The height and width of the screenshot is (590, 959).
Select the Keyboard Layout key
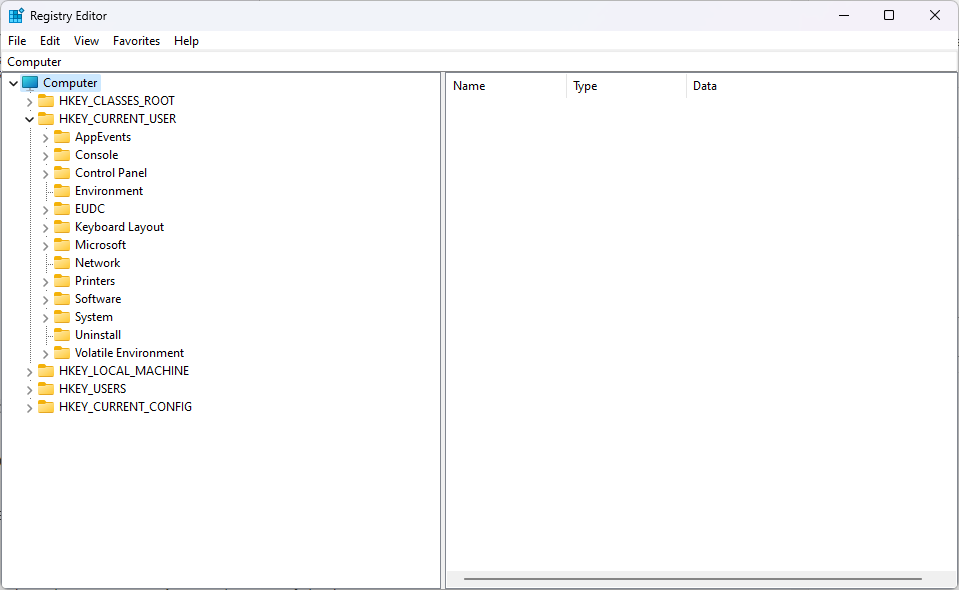coord(119,227)
